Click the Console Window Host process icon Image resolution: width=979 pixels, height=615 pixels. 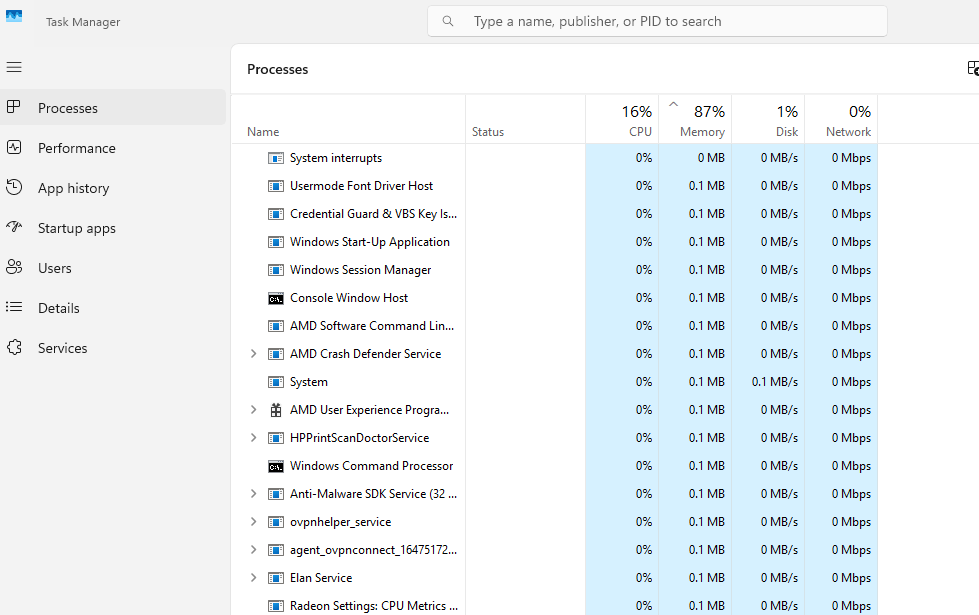coord(276,298)
